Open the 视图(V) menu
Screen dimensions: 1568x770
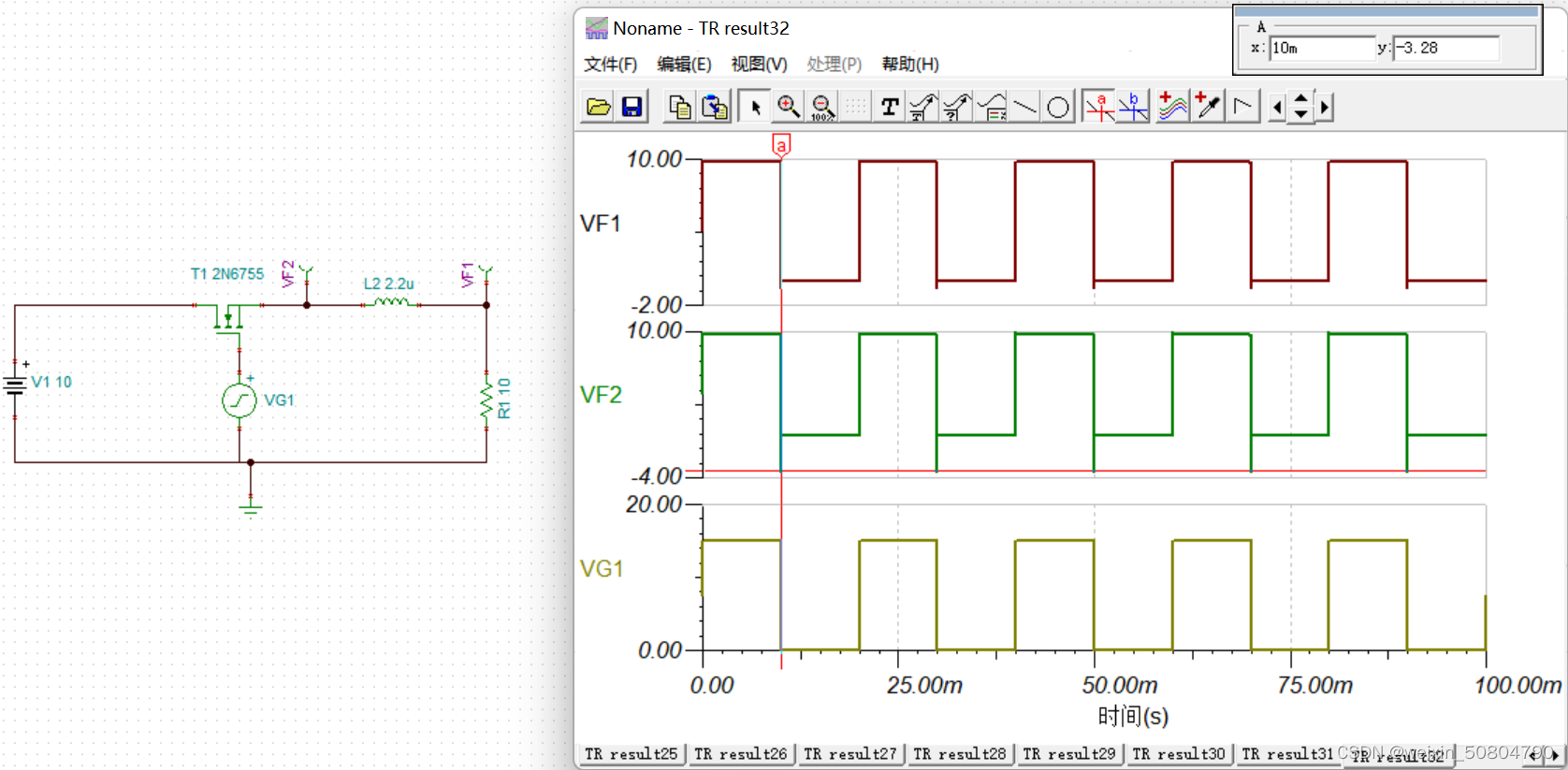(x=759, y=64)
